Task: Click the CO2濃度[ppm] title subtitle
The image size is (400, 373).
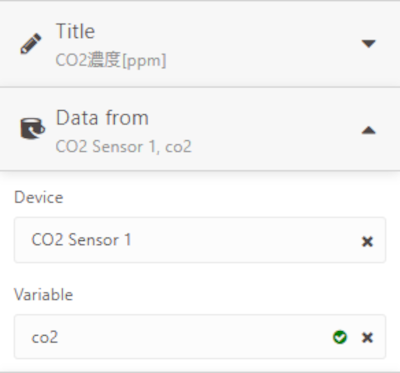Action: 111,60
